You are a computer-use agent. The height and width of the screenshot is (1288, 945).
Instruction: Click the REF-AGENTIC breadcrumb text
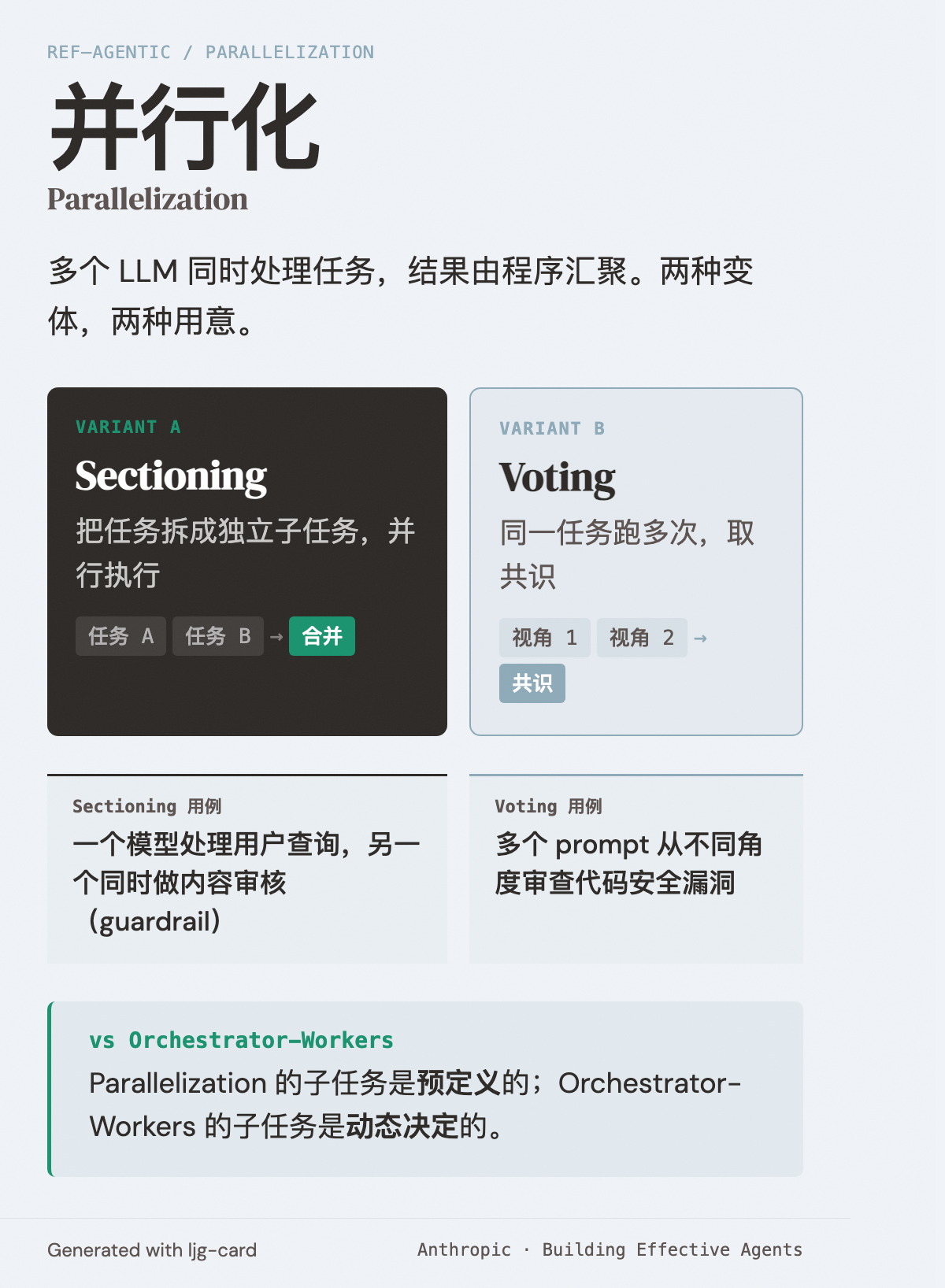(109, 52)
